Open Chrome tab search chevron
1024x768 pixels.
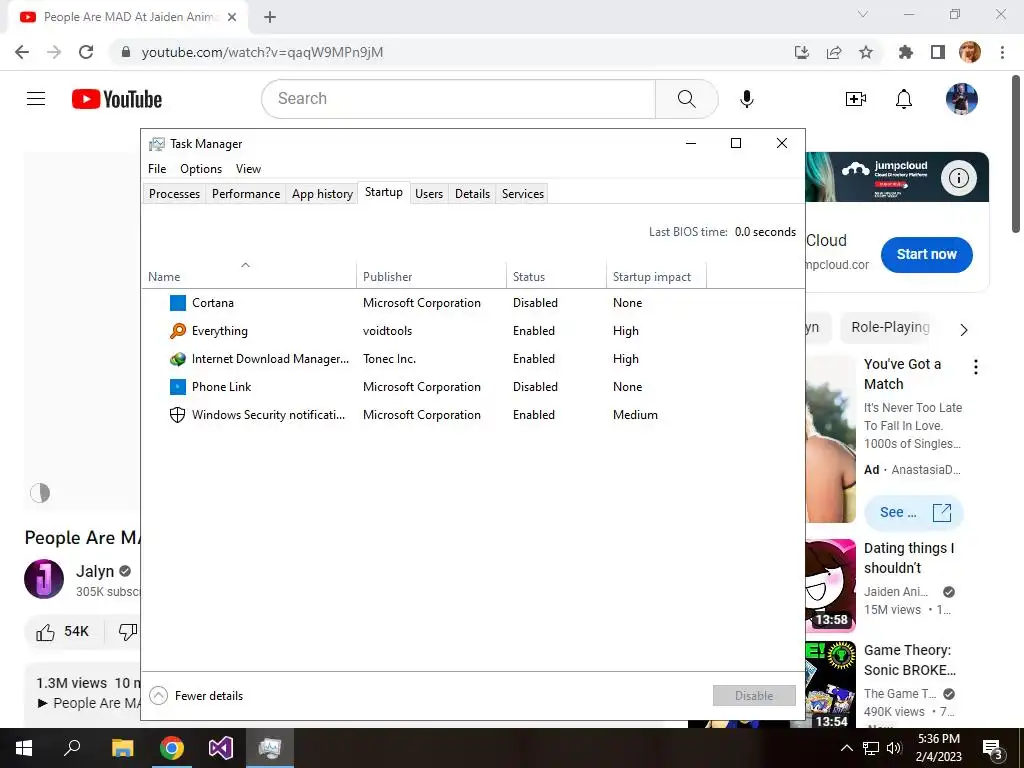(x=863, y=14)
